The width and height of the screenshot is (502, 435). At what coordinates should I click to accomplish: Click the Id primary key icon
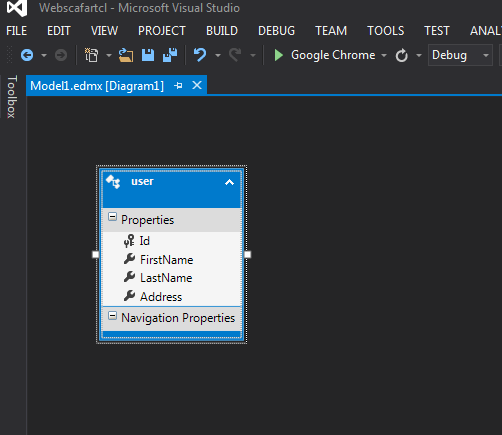click(129, 241)
